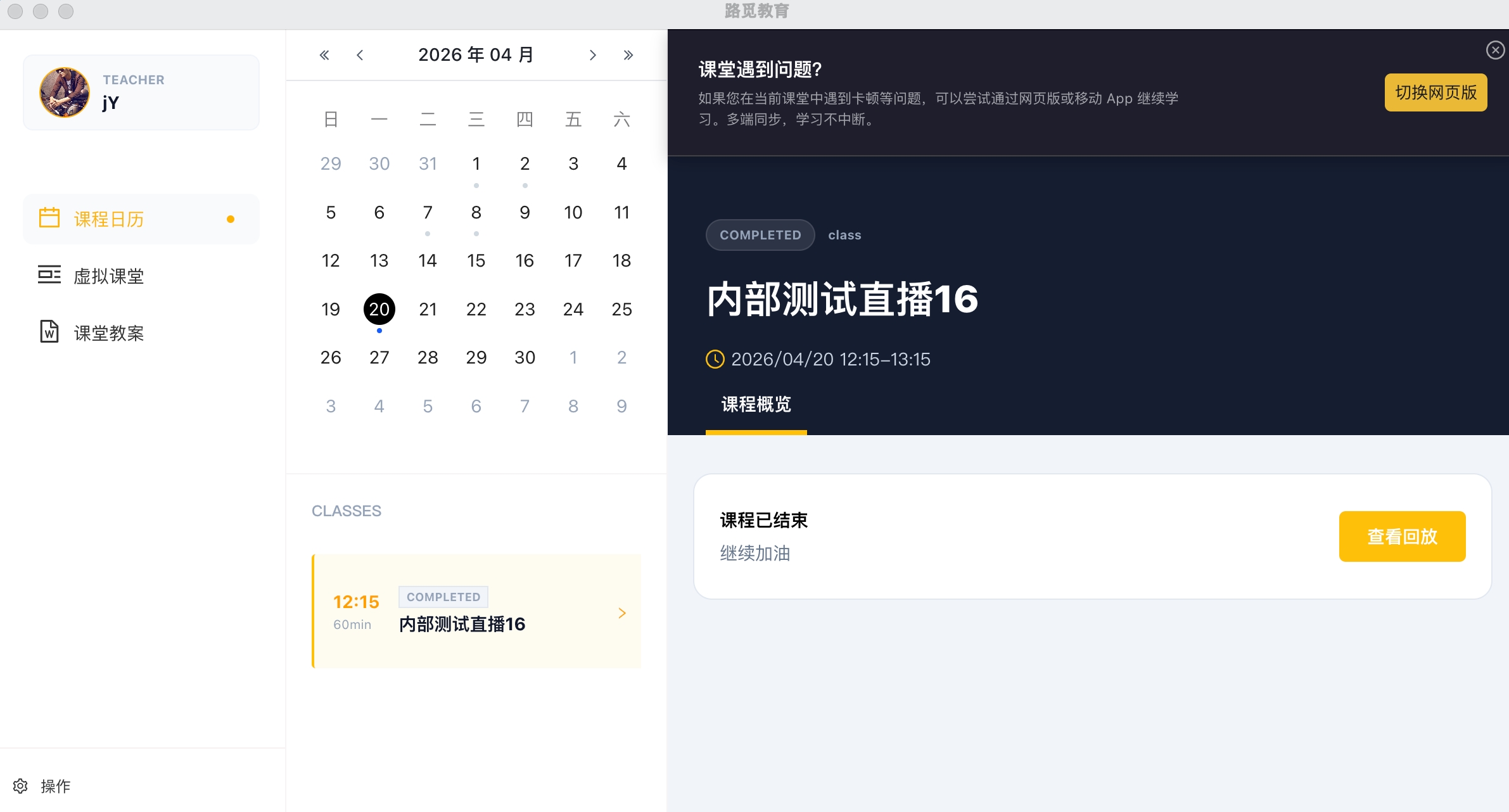Jump to next year with double-right arrows
This screenshot has width=1509, height=812.
point(628,55)
